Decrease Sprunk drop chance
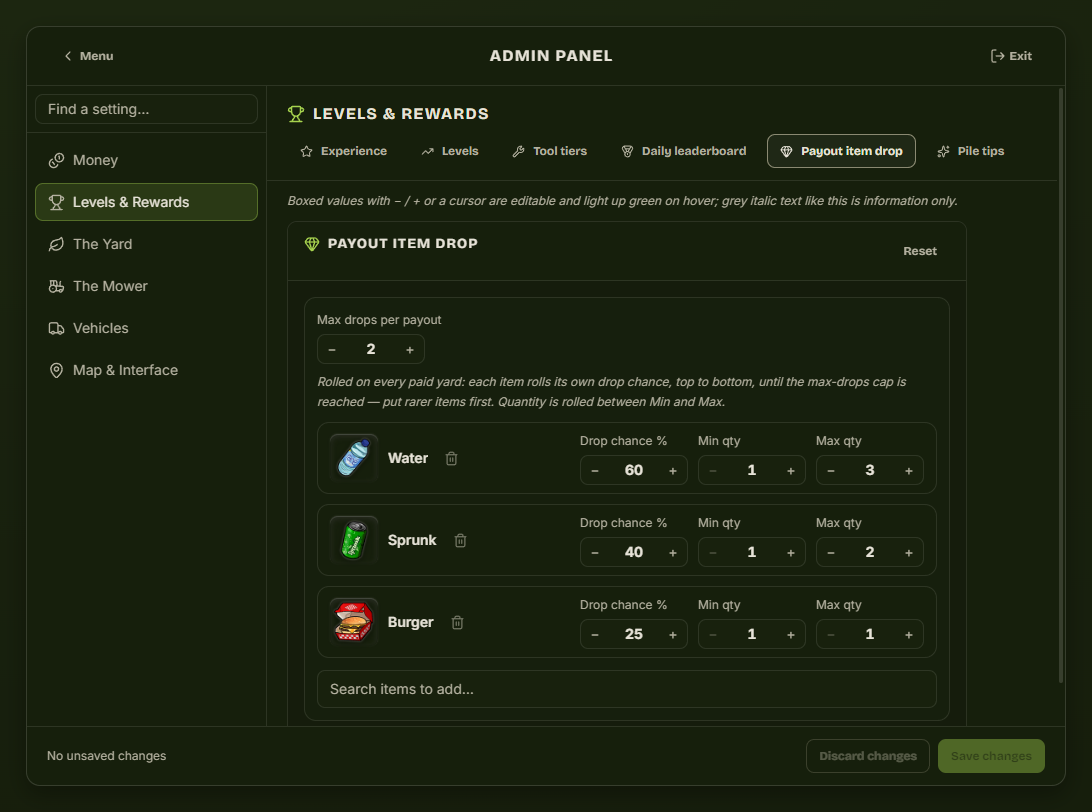The height and width of the screenshot is (812, 1092). pyautogui.click(x=595, y=553)
